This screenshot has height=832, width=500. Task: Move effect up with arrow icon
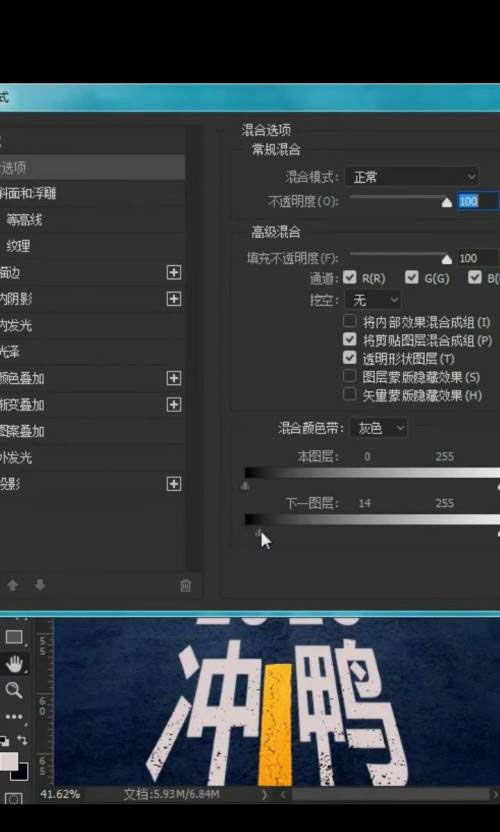[13, 585]
